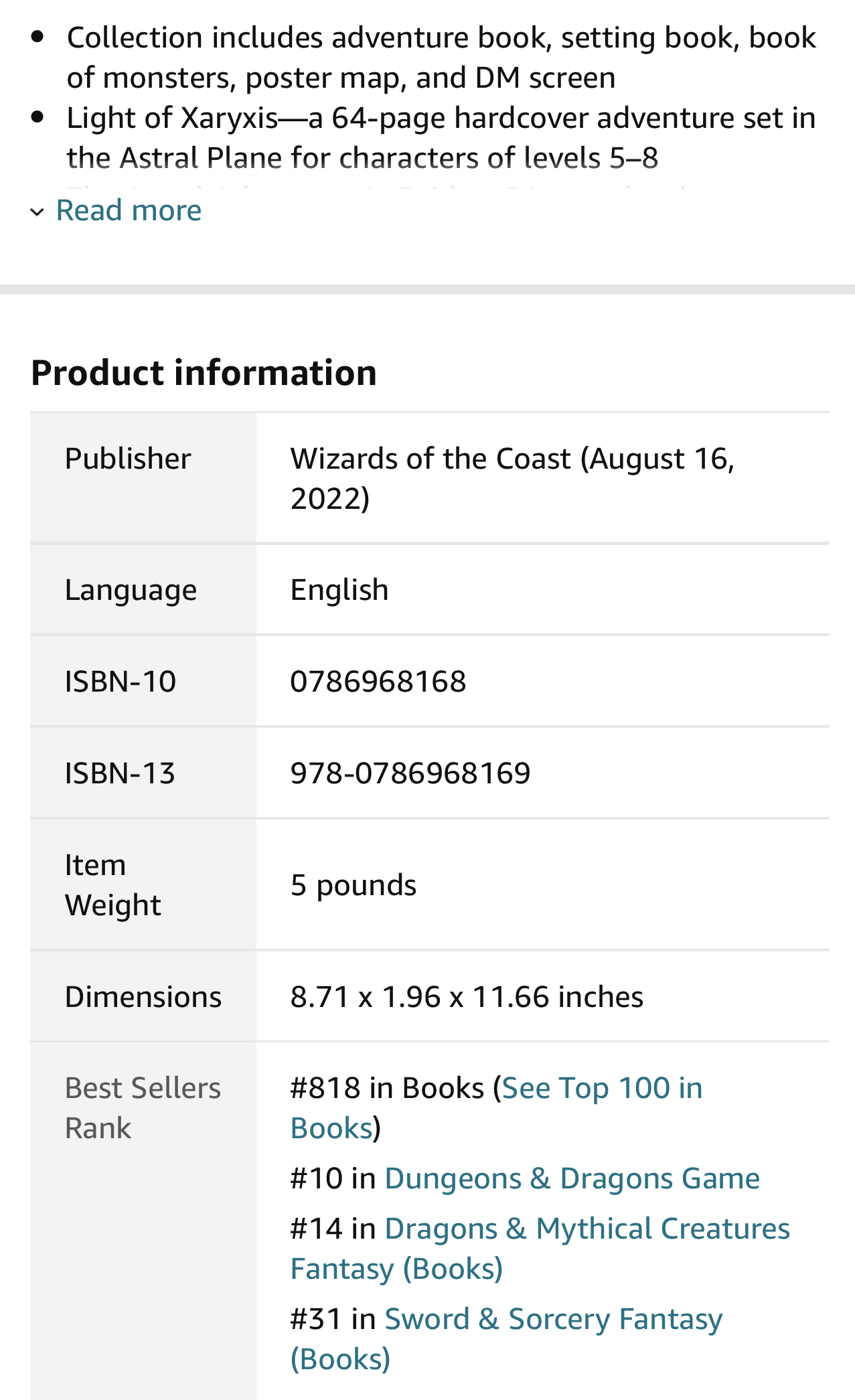This screenshot has height=1400, width=855.
Task: Open Dungeons & Dragons Game category link
Action: coord(572,1178)
